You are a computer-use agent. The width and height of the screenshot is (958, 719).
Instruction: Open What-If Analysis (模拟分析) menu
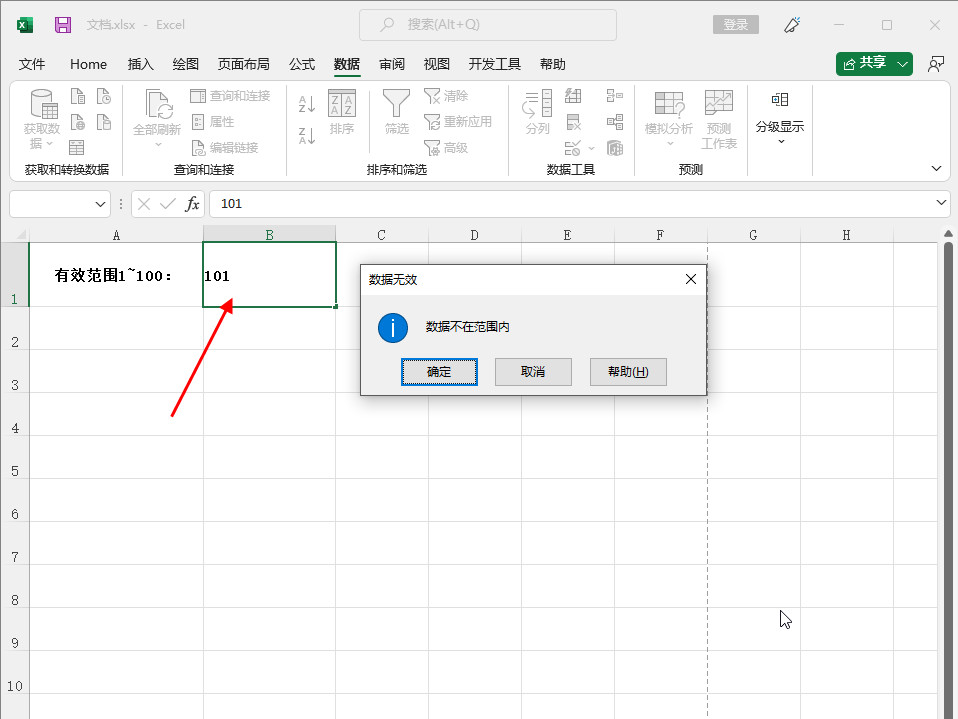pos(669,119)
